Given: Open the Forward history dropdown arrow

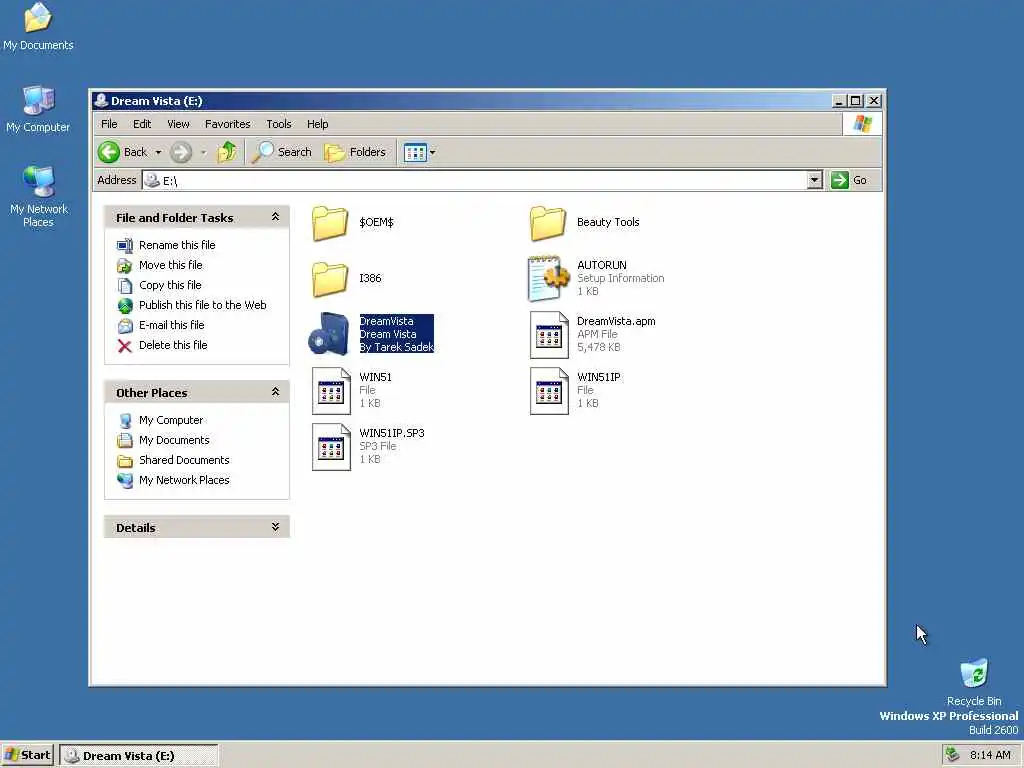Looking at the screenshot, I should tap(203, 153).
